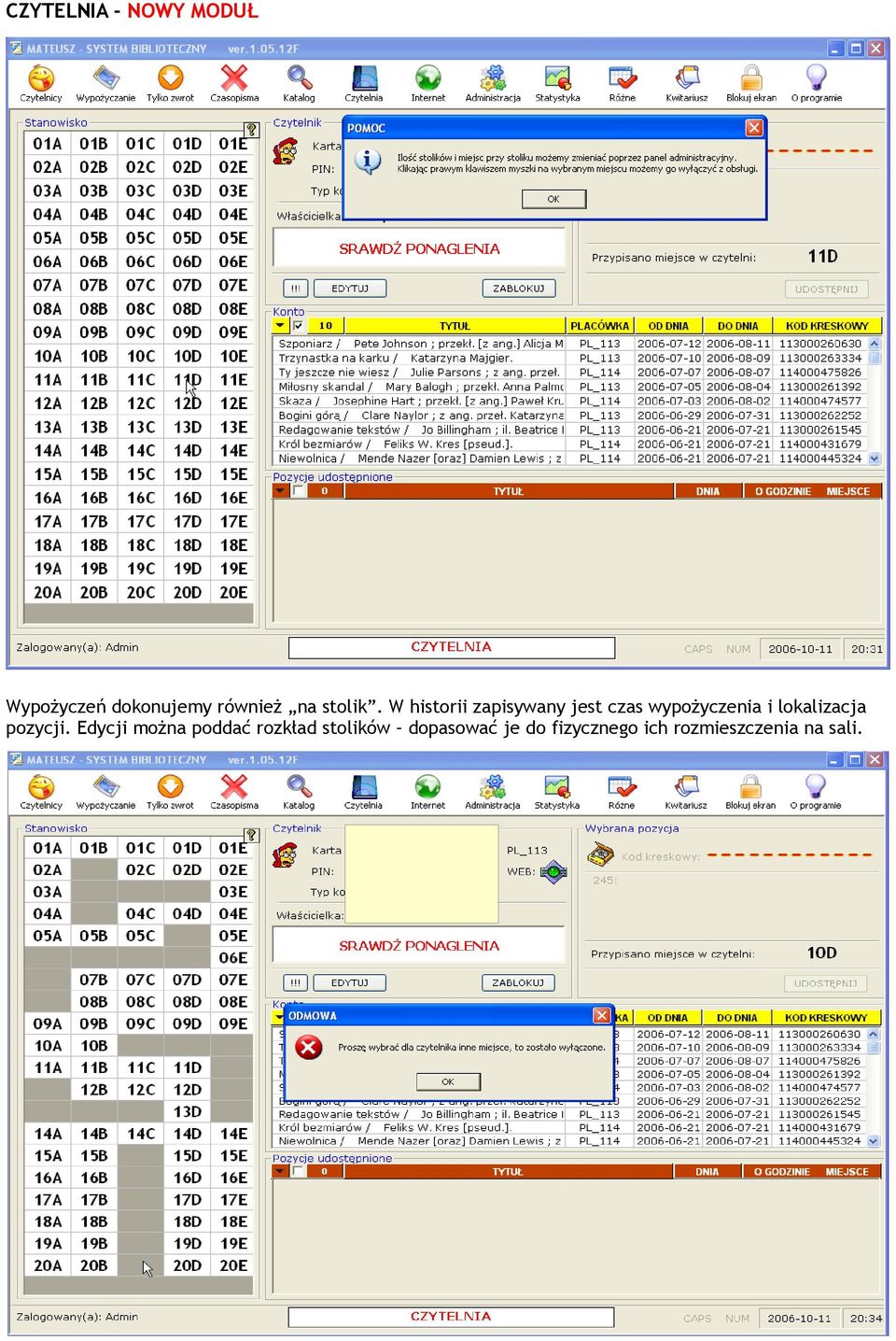896x1341 pixels.
Task: Open Czasopisma in window showing the ODMOWA dialog
Action: (x=234, y=791)
